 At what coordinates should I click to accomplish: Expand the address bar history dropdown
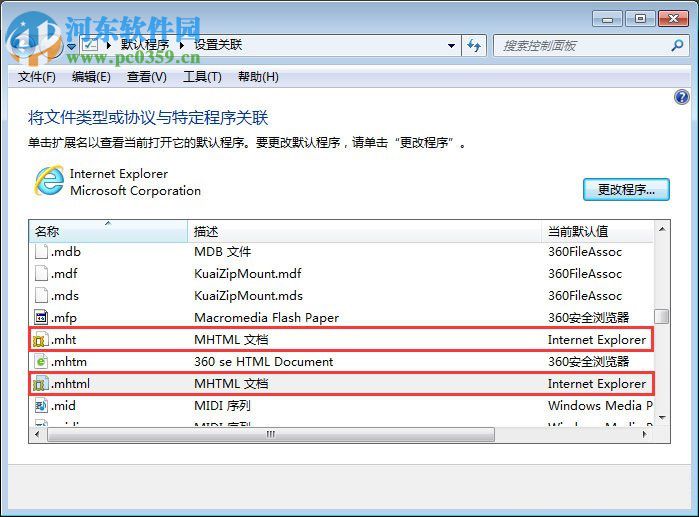(451, 45)
